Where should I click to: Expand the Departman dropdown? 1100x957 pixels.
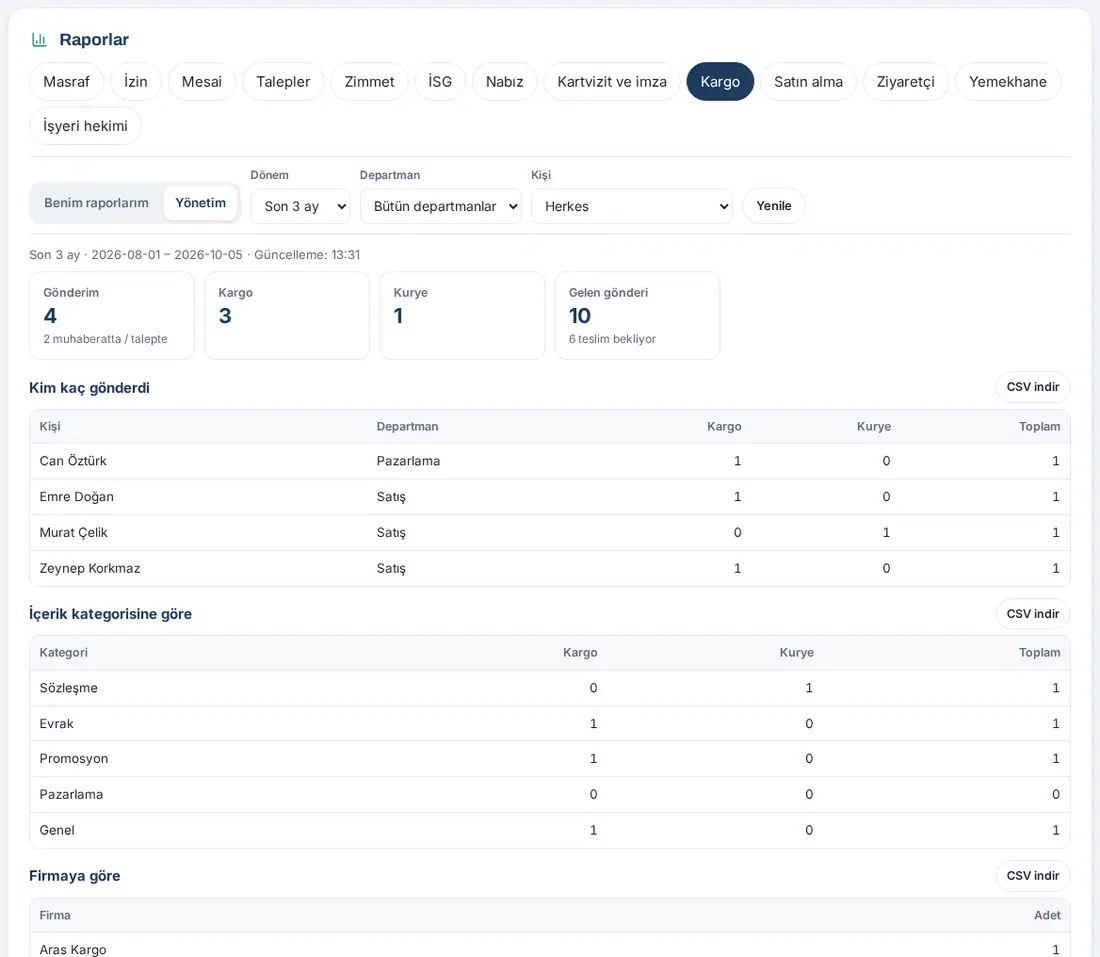pyautogui.click(x=441, y=206)
